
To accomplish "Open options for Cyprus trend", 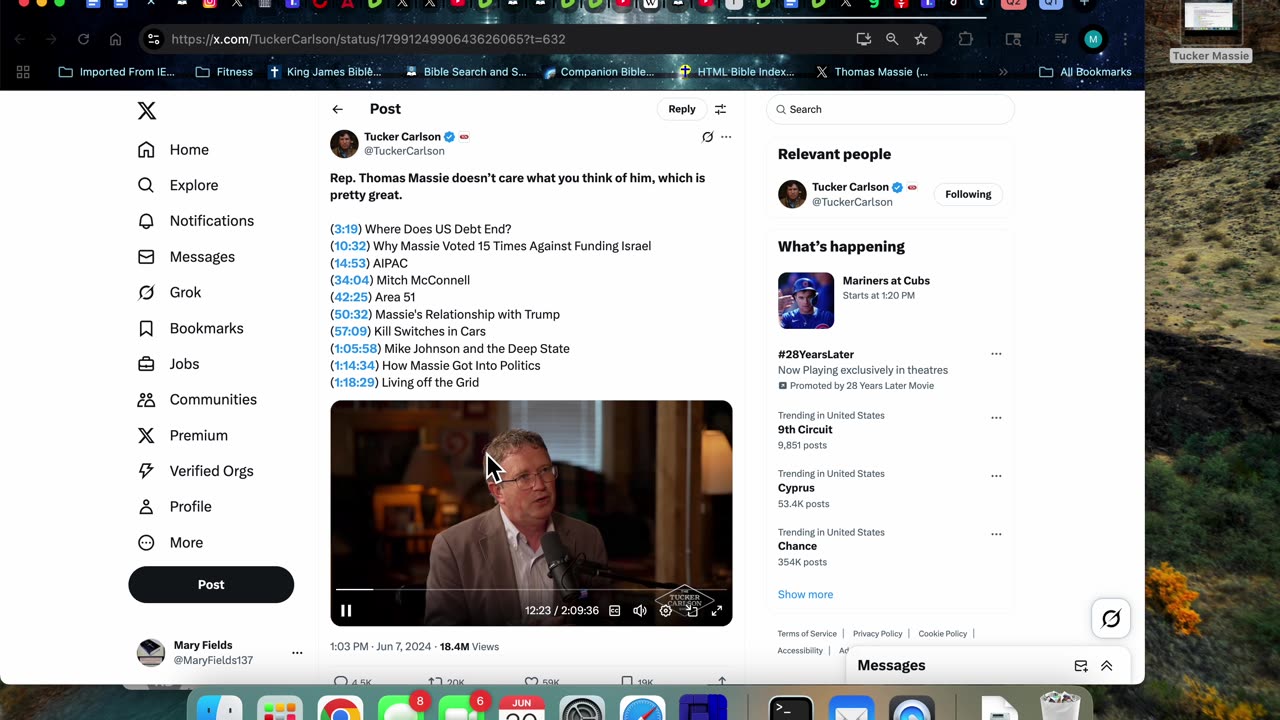I will (996, 476).
